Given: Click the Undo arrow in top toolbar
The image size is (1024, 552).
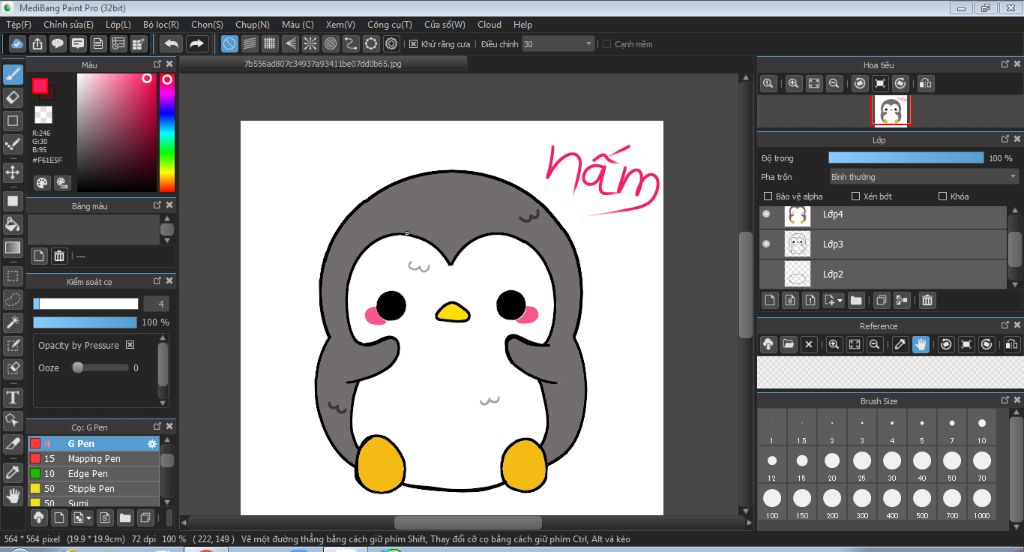Looking at the screenshot, I should point(171,44).
